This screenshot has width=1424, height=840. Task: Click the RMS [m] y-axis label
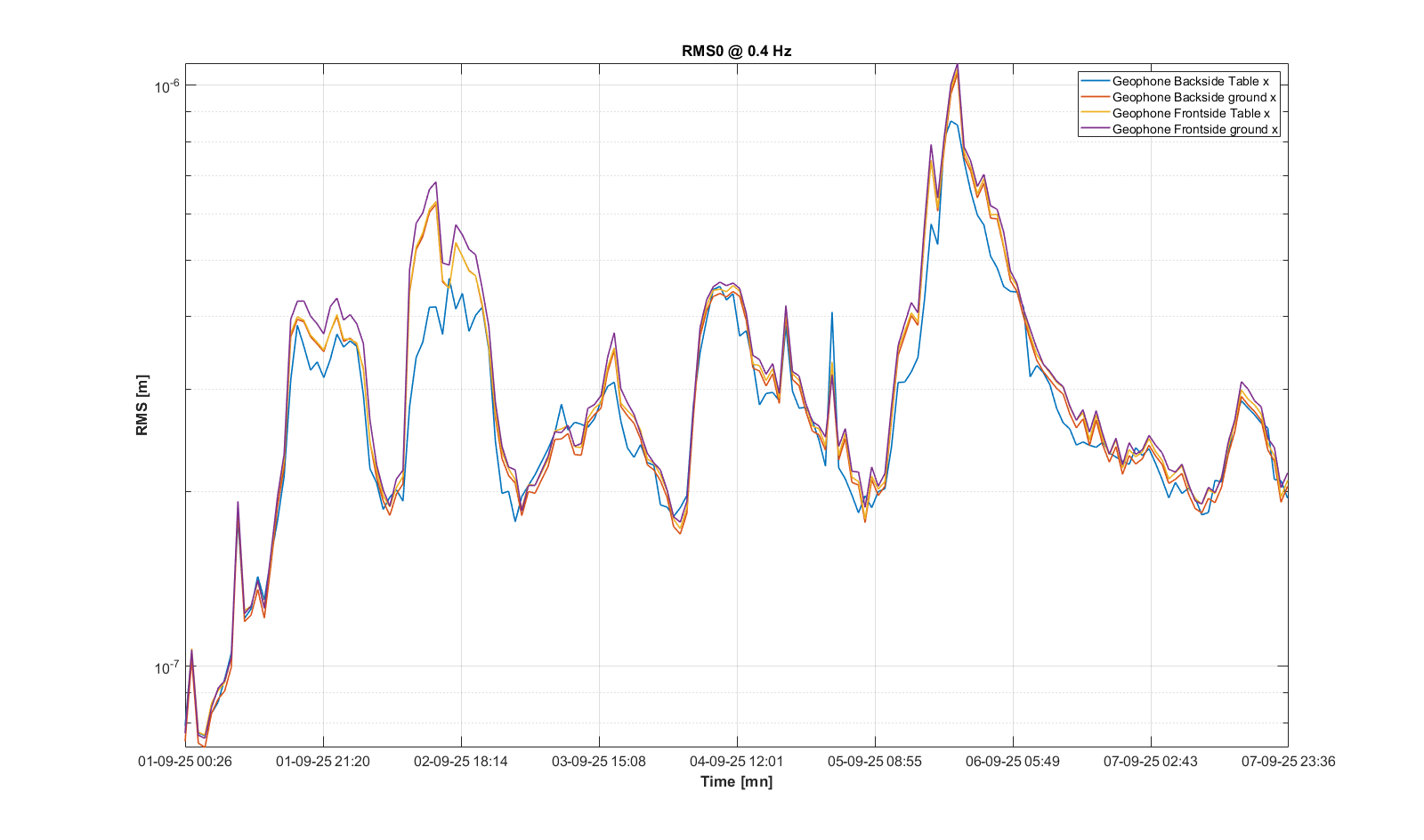[142, 405]
